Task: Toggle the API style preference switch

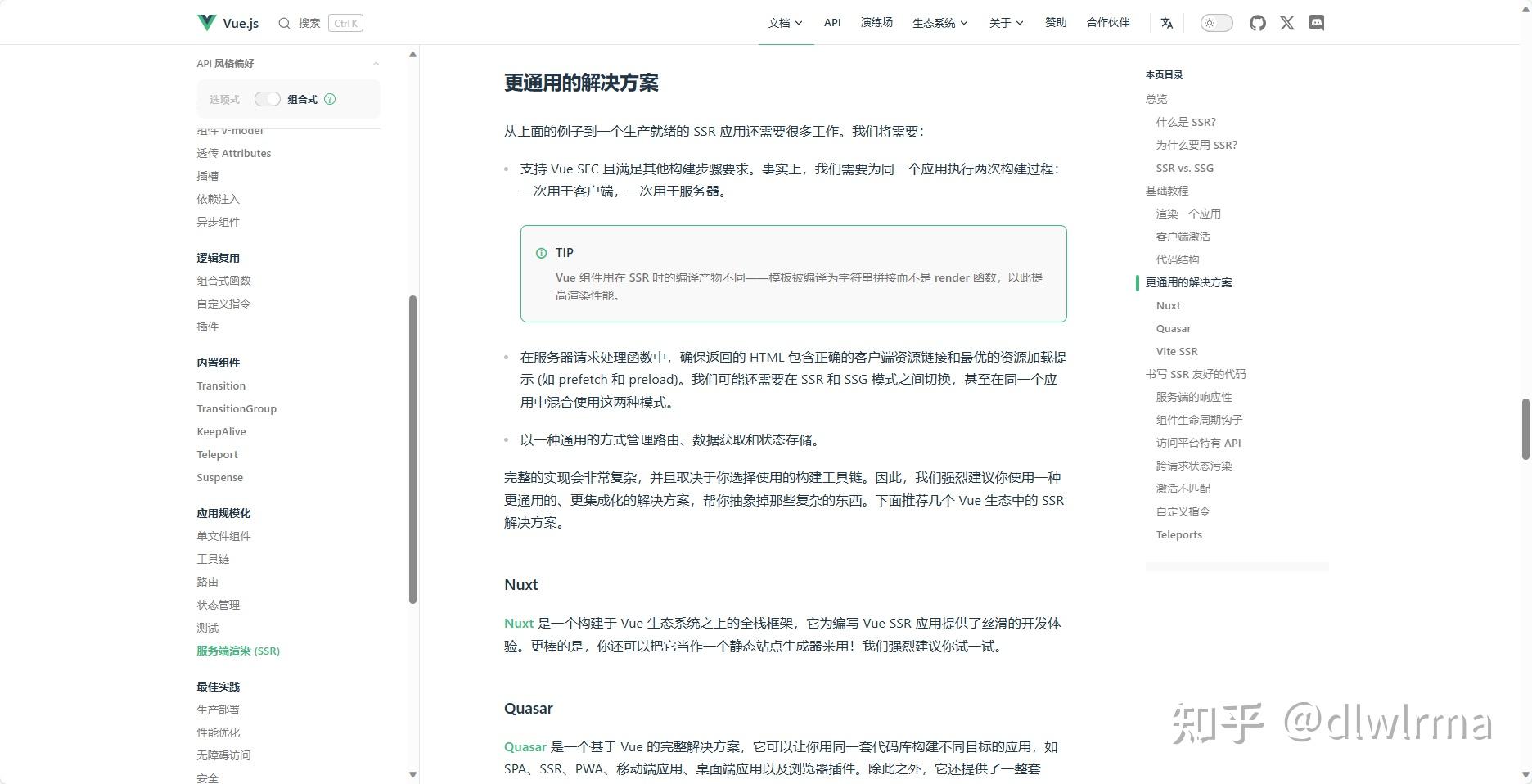Action: pyautogui.click(x=267, y=98)
